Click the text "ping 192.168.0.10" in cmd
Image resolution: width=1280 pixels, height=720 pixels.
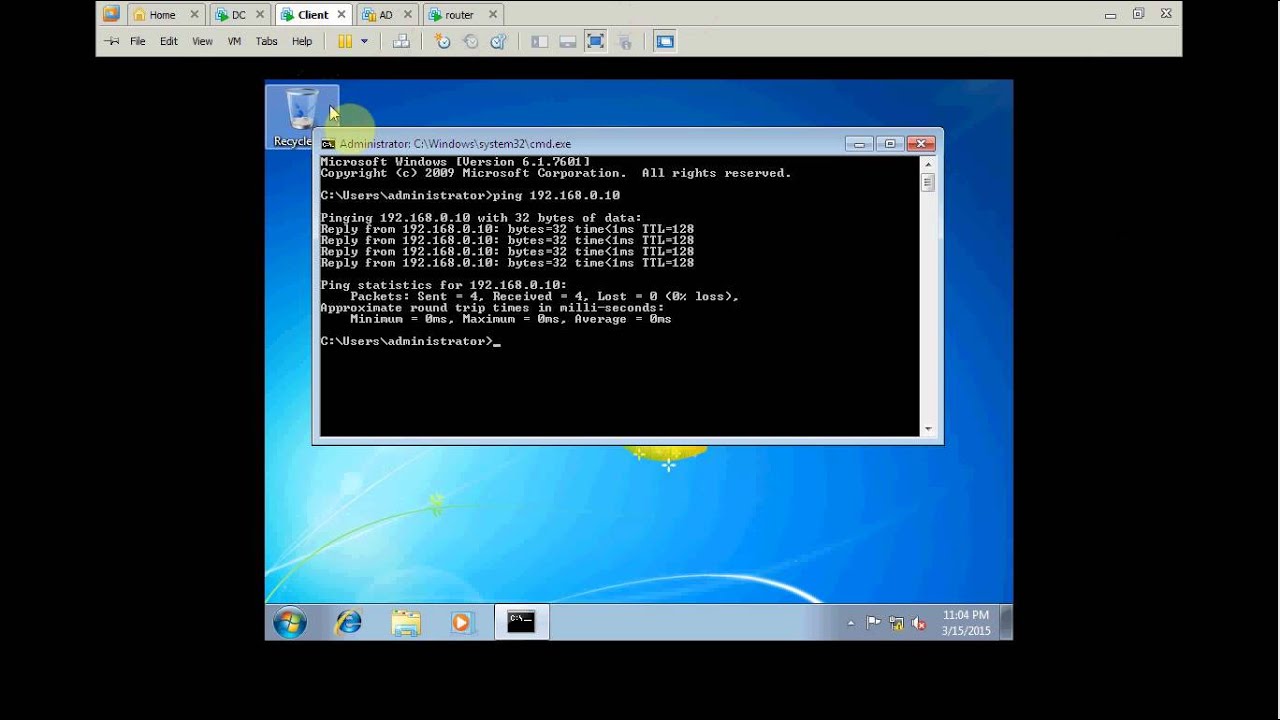tap(556, 195)
